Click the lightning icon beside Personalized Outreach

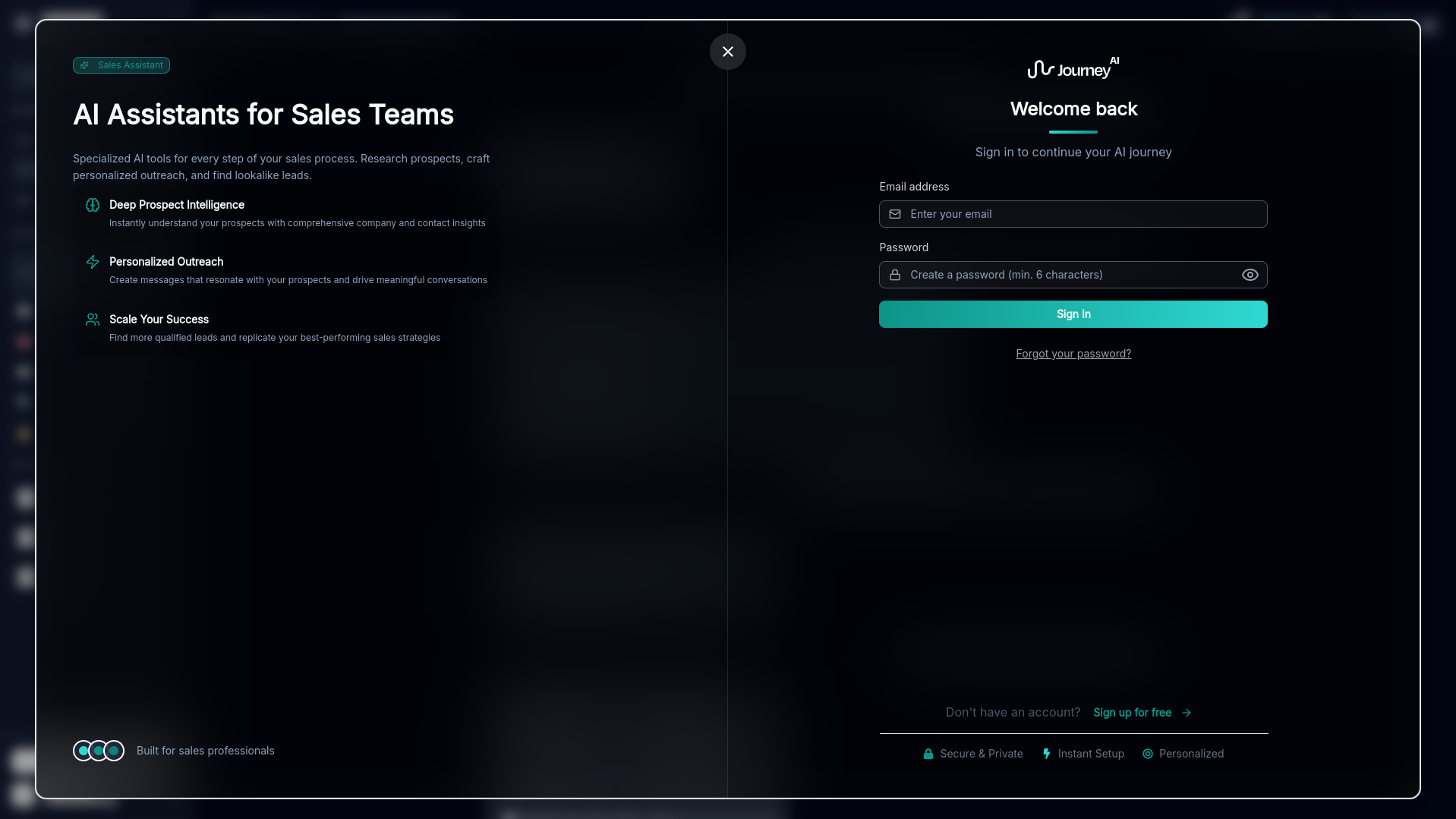point(93,262)
